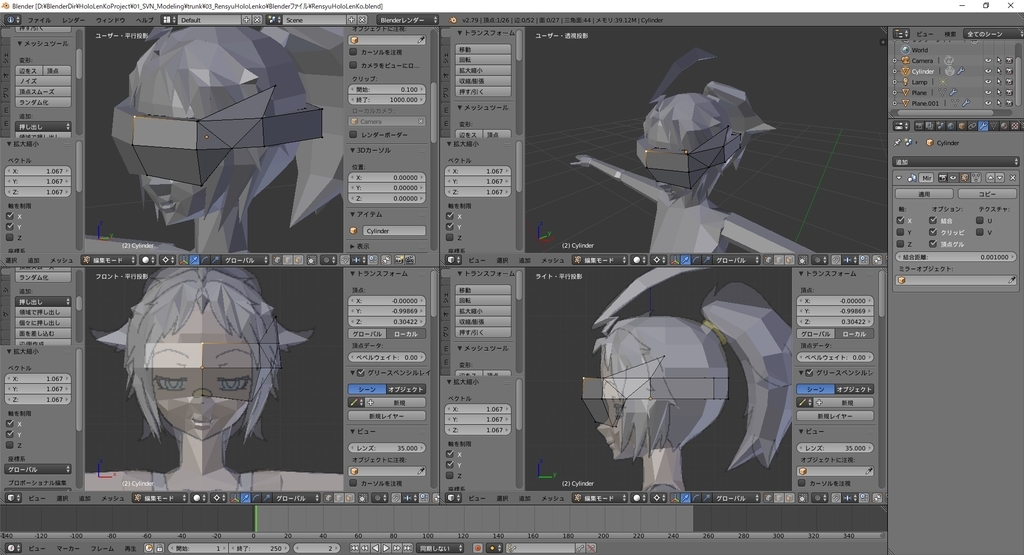Click the ノイズ mesh tool button

coord(43,81)
